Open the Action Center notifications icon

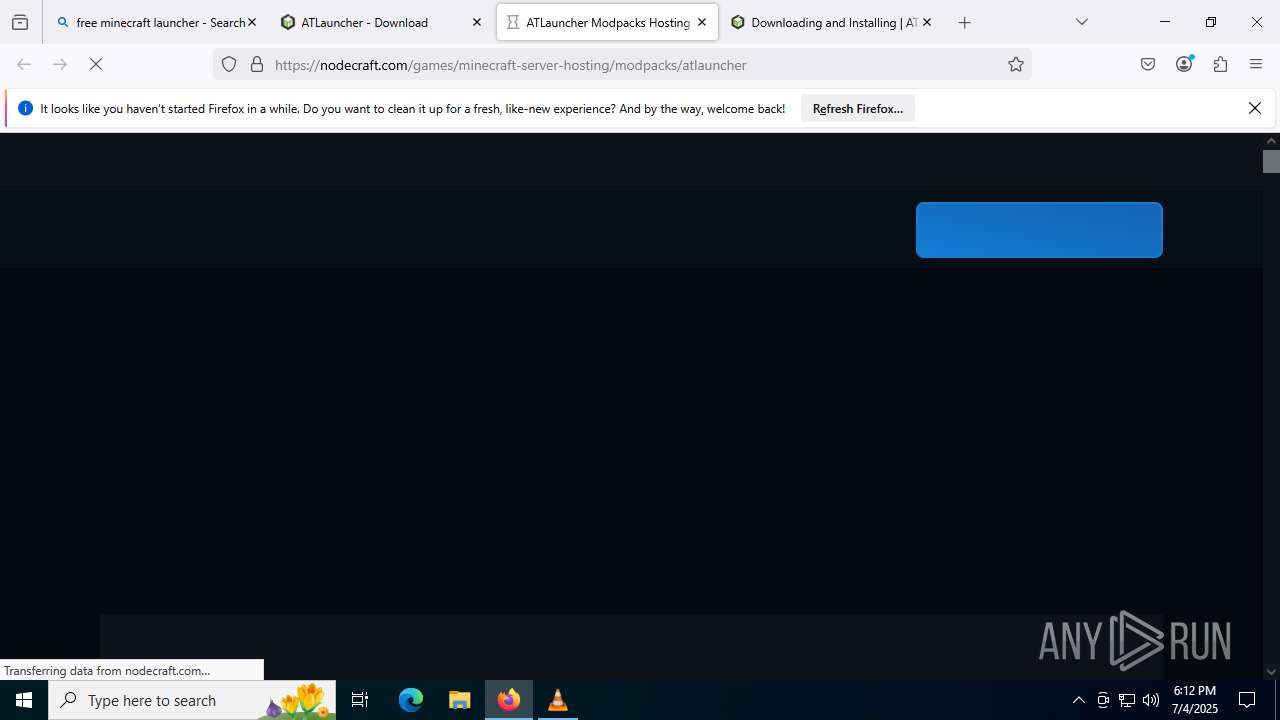1247,700
